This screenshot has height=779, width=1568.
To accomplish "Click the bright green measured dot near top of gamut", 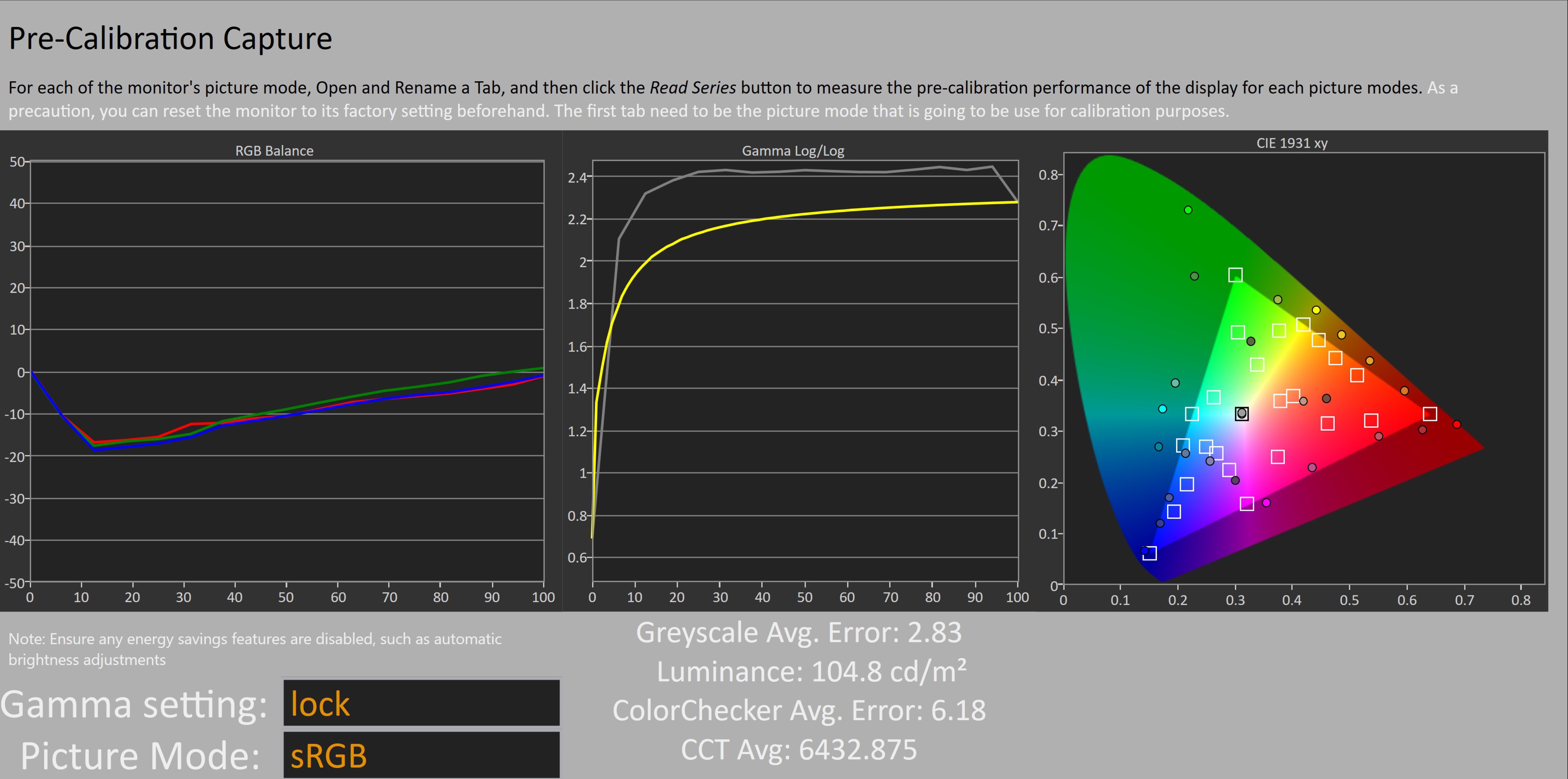I will (1188, 210).
